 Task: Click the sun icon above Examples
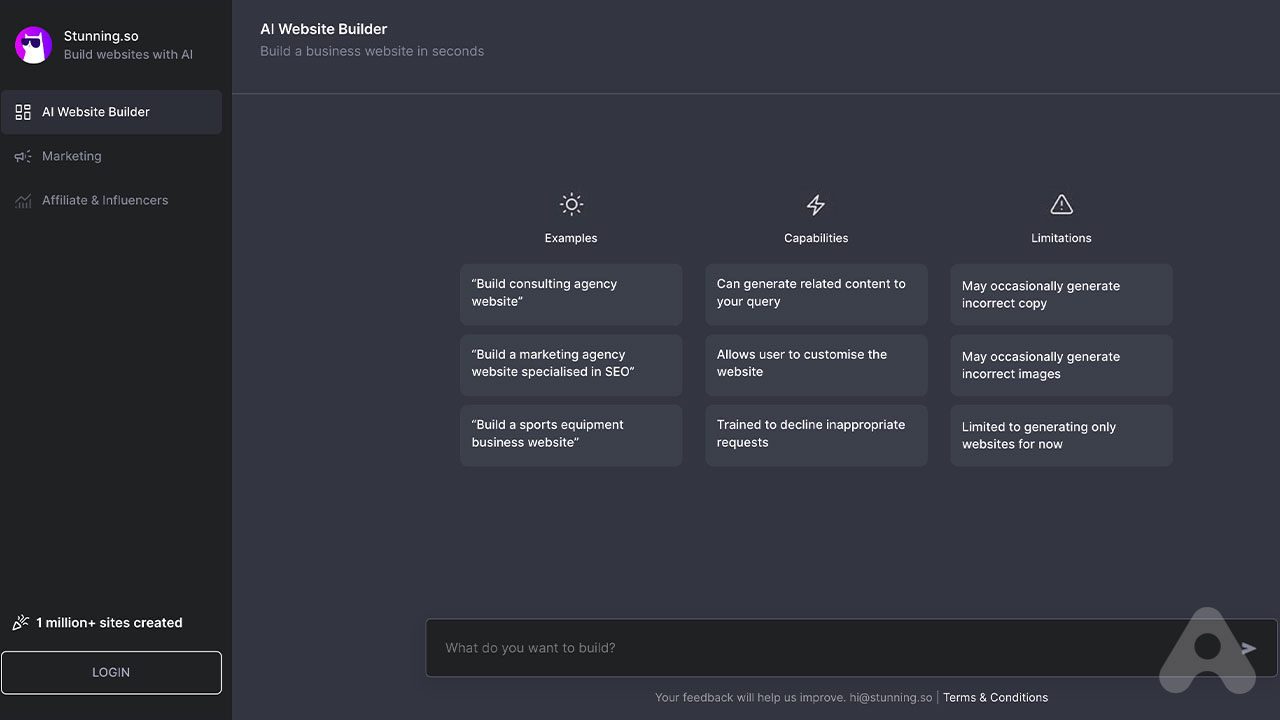[x=571, y=205]
